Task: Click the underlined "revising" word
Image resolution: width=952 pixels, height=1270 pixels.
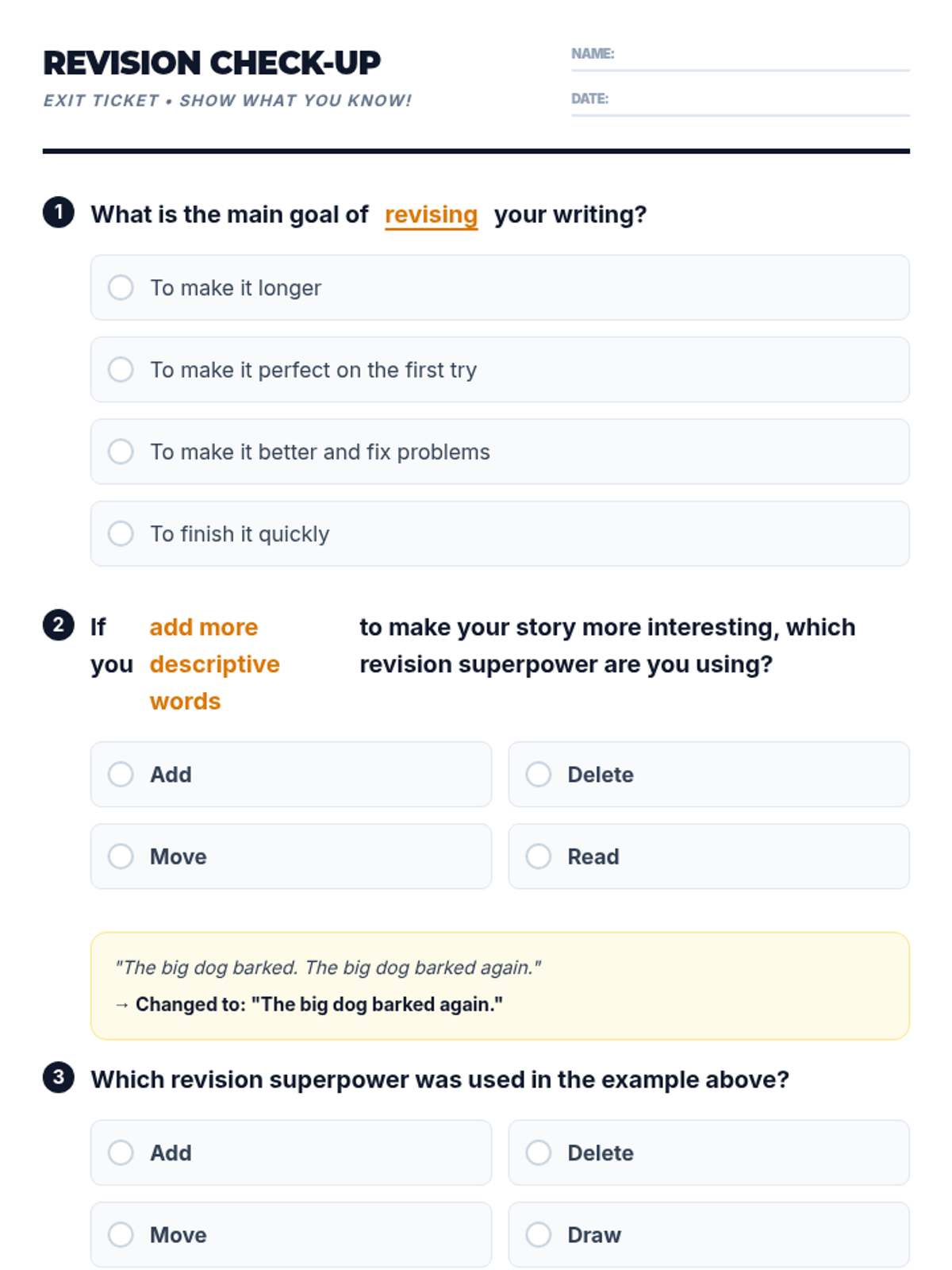Action: point(431,214)
